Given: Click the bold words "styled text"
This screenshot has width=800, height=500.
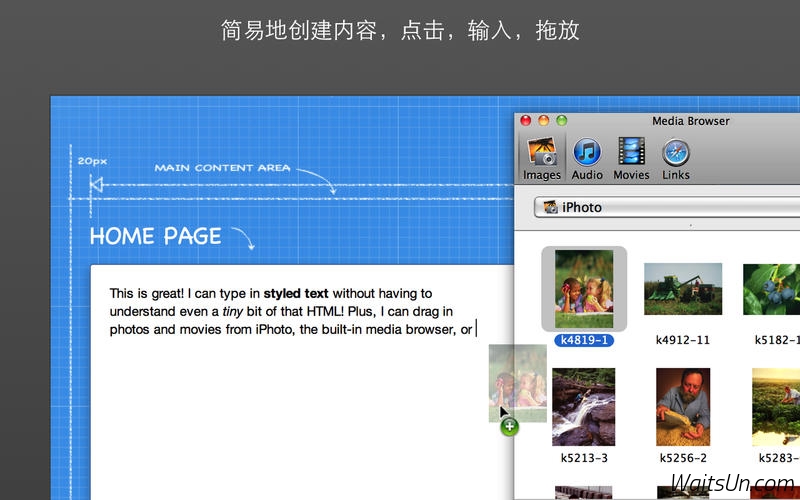Looking at the screenshot, I should click(296, 293).
